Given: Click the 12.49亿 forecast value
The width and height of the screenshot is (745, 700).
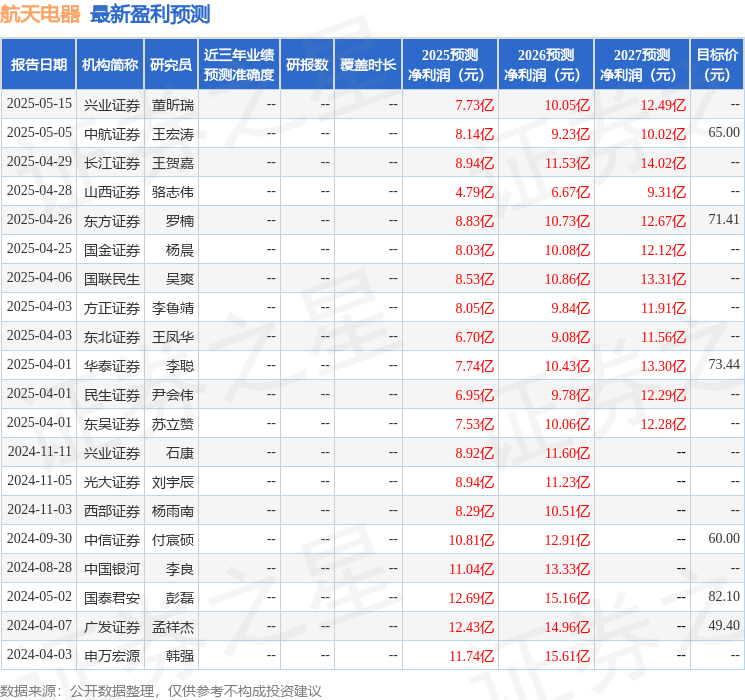Looking at the screenshot, I should (663, 105).
